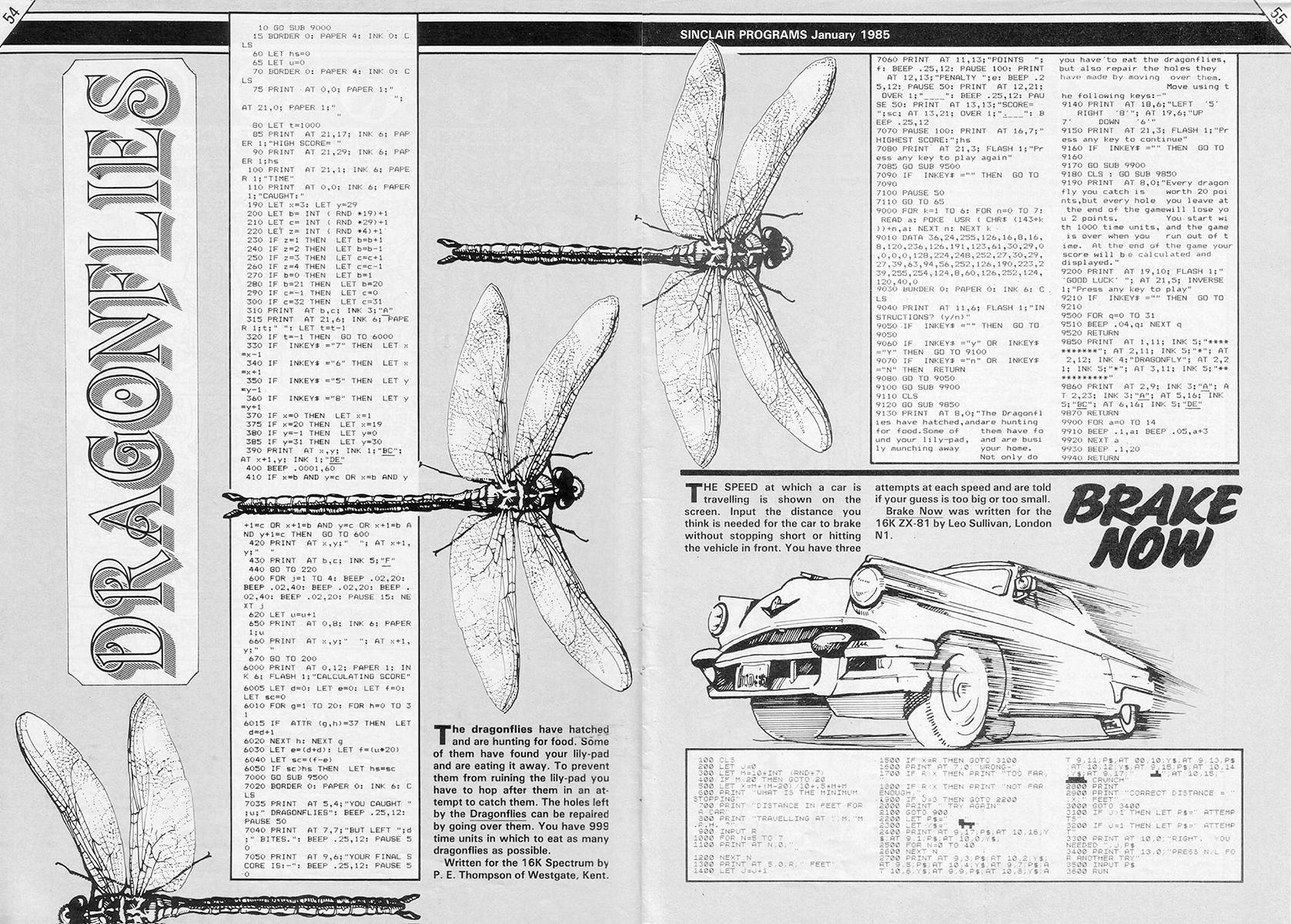The width and height of the screenshot is (1291, 924).
Task: Click the BRAKE NOW headline
Action: (1152, 527)
